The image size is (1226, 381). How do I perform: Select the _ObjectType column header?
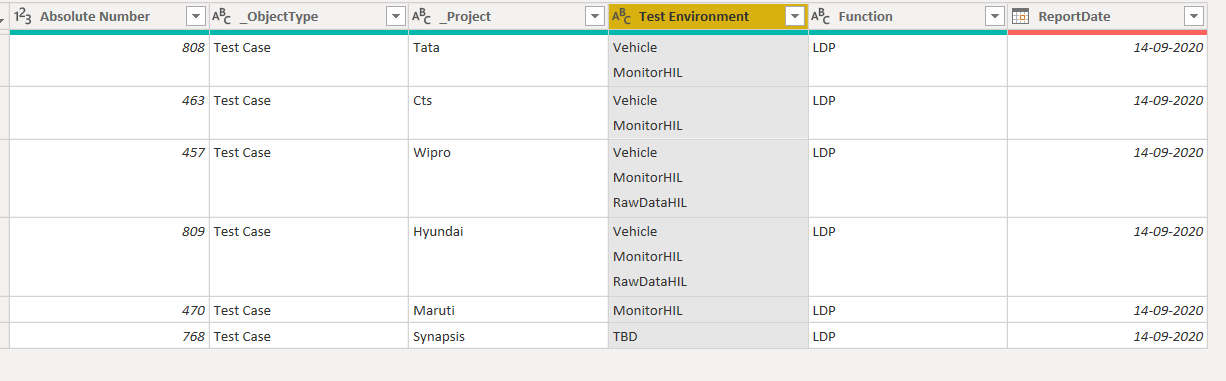point(309,16)
